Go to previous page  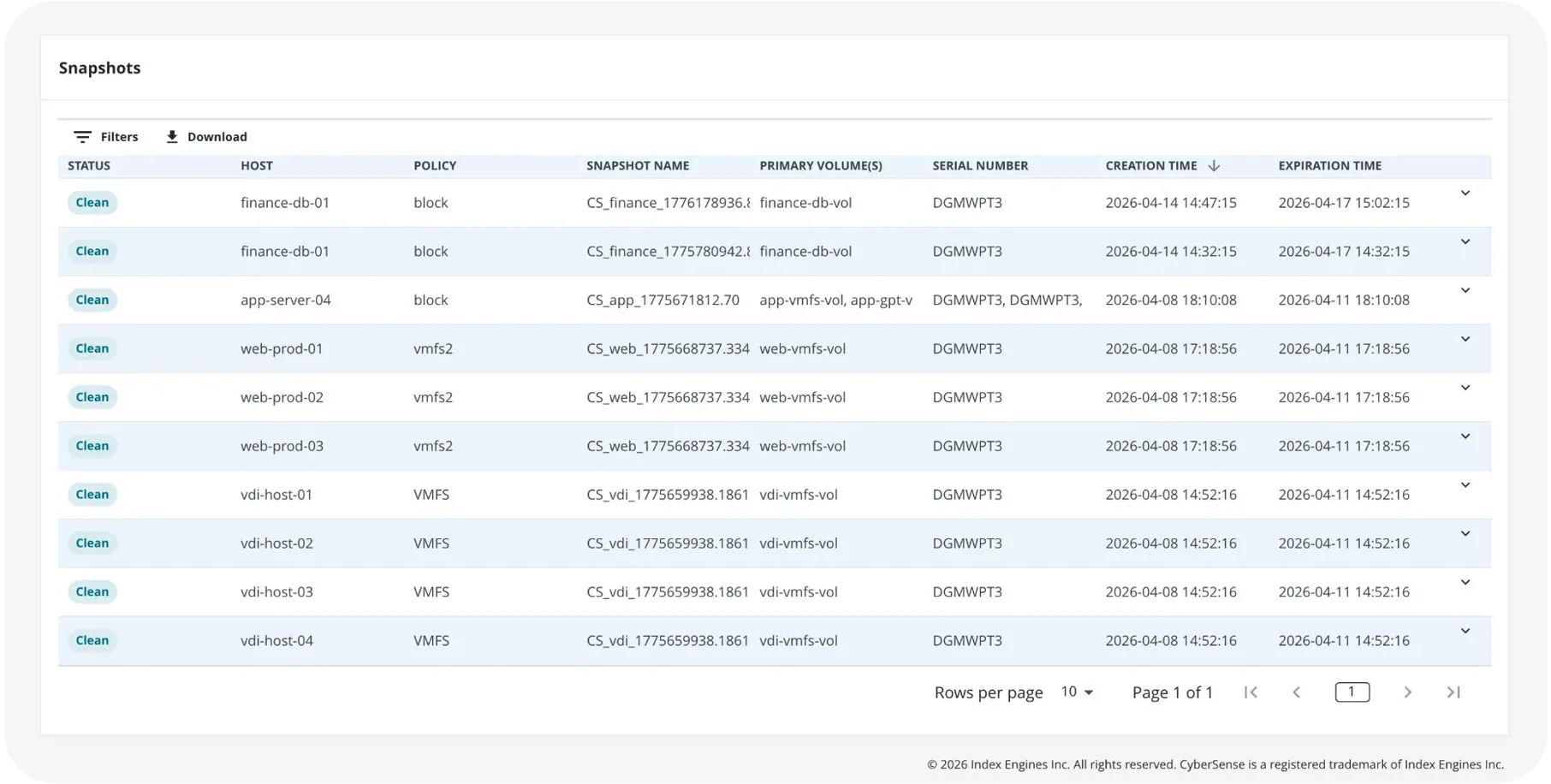pyautogui.click(x=1297, y=692)
